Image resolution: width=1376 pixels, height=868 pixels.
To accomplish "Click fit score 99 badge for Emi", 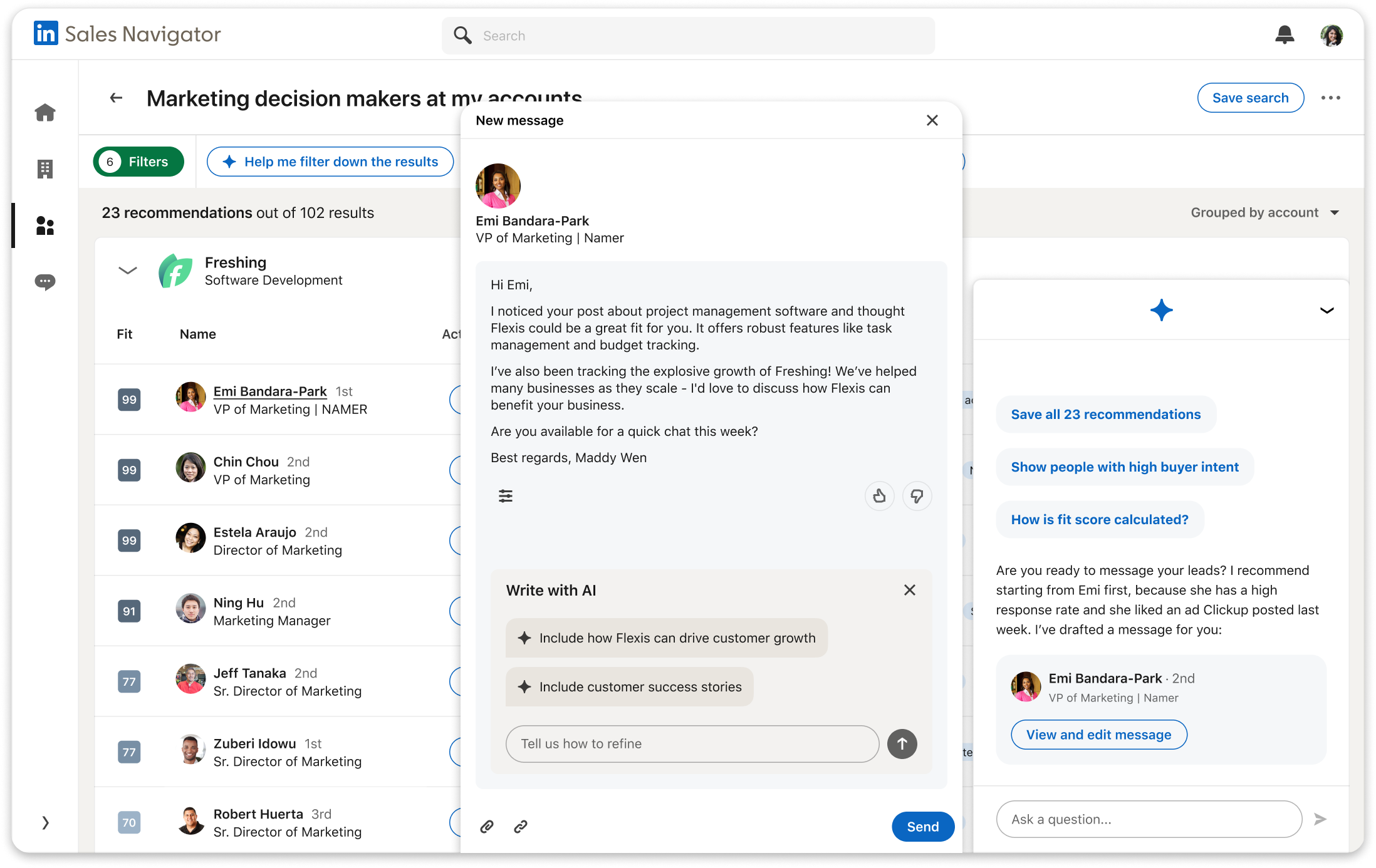I will tap(129, 400).
